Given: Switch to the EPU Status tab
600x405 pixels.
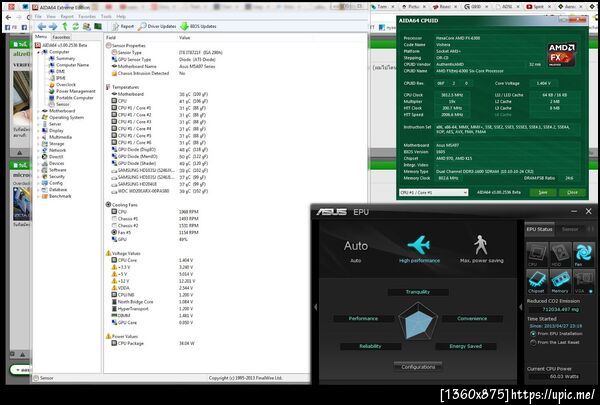Looking at the screenshot, I should tap(539, 229).
